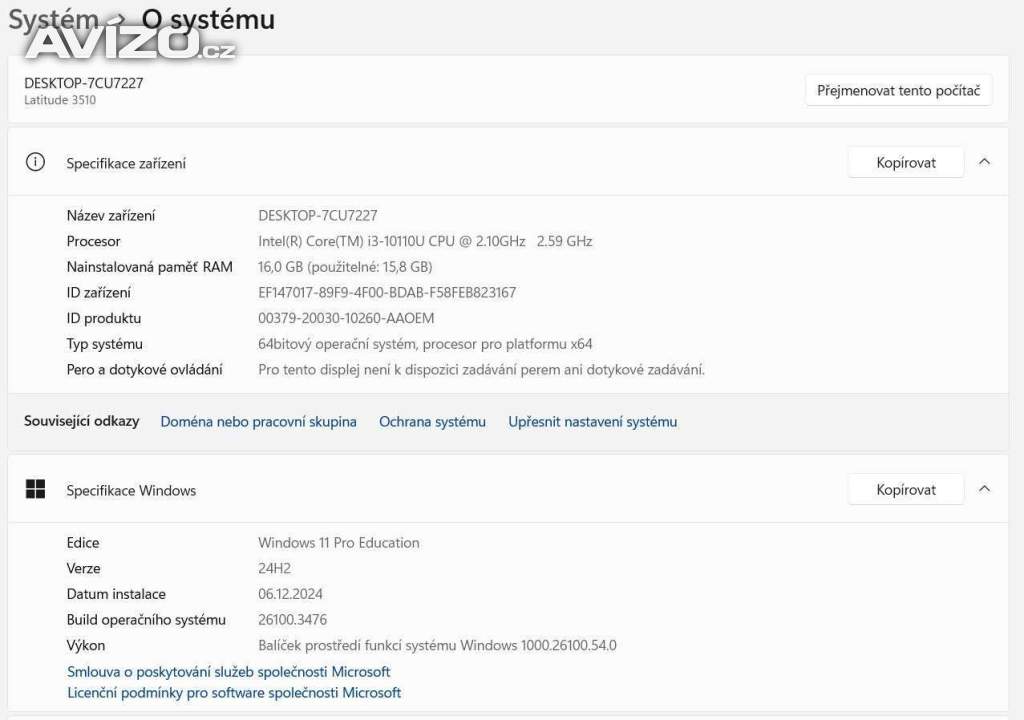Select the RAM value 16,0 GB
Viewport: 1024px width, 720px height.
345,267
